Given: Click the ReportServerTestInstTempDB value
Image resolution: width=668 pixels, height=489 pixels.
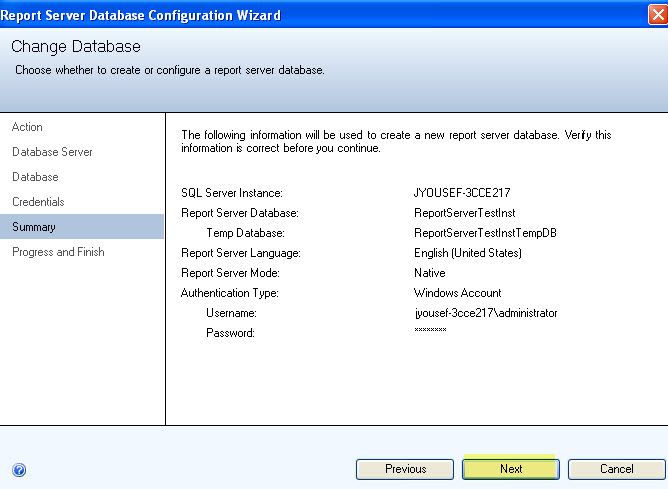Looking at the screenshot, I should [x=485, y=233].
